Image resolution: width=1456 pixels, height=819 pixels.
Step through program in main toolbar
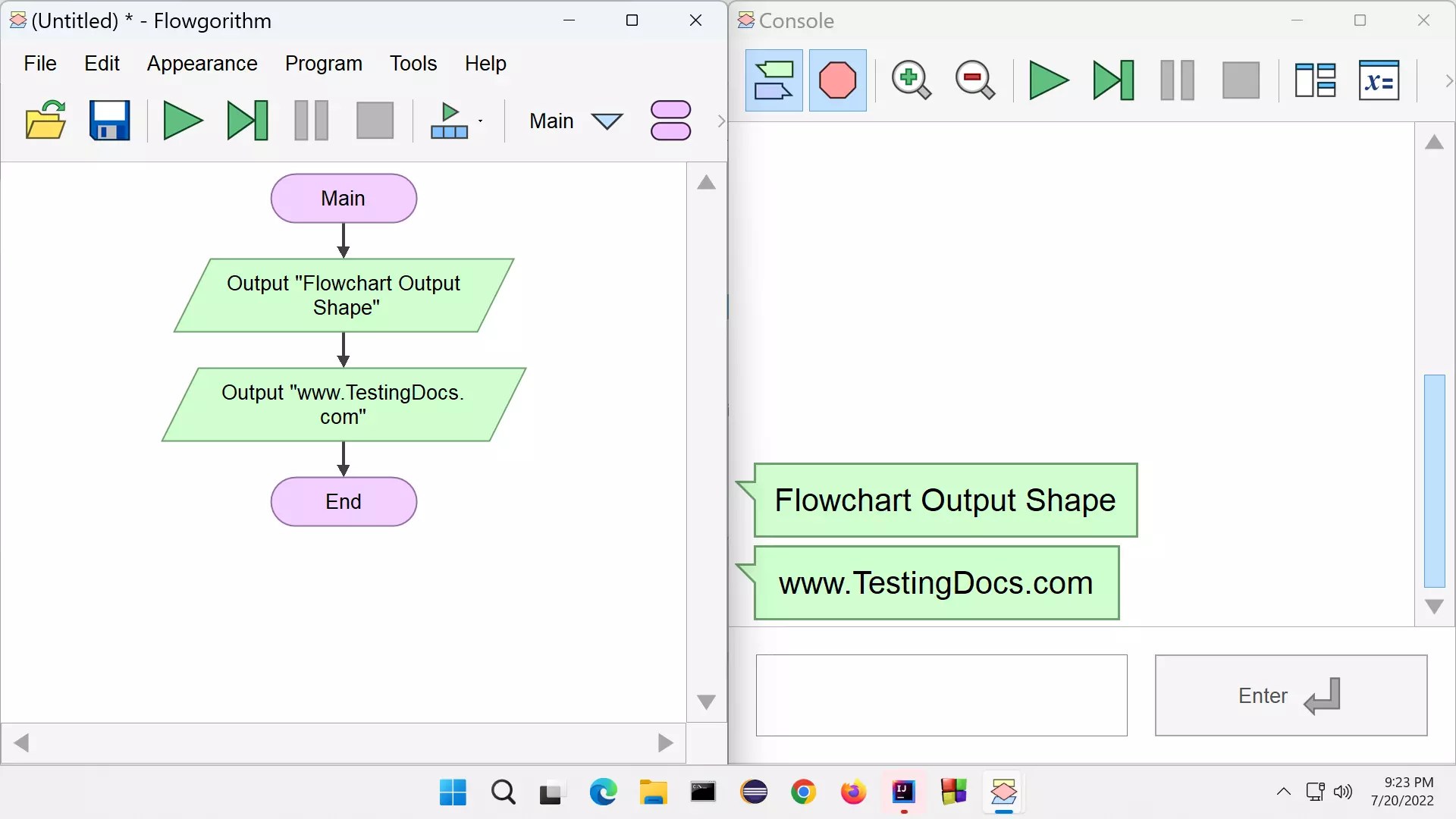click(248, 121)
